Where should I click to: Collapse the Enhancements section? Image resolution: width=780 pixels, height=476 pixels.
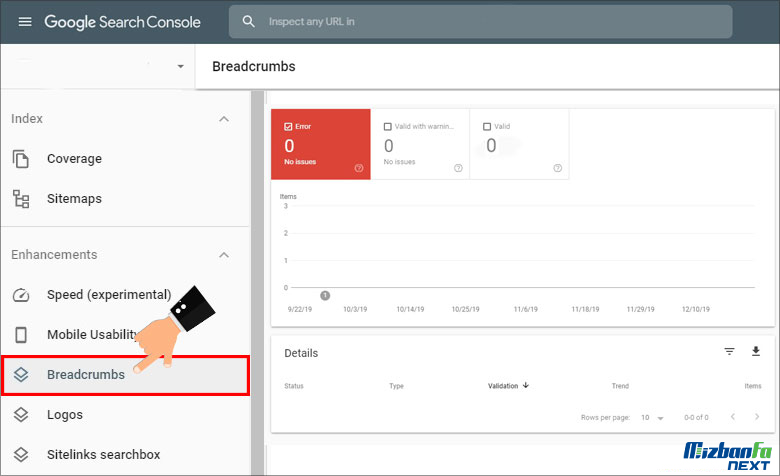[x=224, y=255]
